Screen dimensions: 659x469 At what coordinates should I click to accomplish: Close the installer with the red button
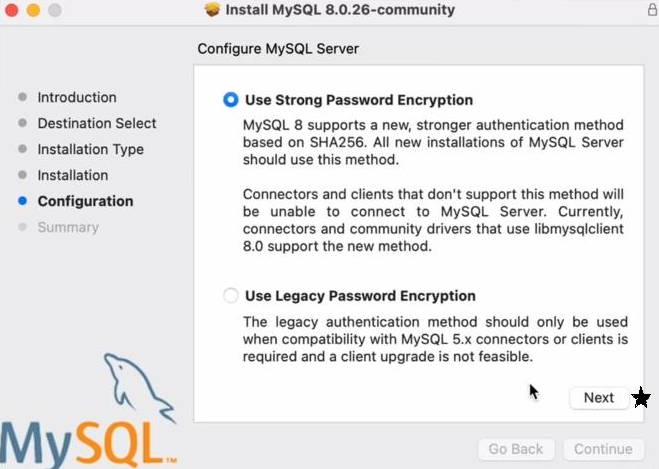pyautogui.click(x=11, y=10)
